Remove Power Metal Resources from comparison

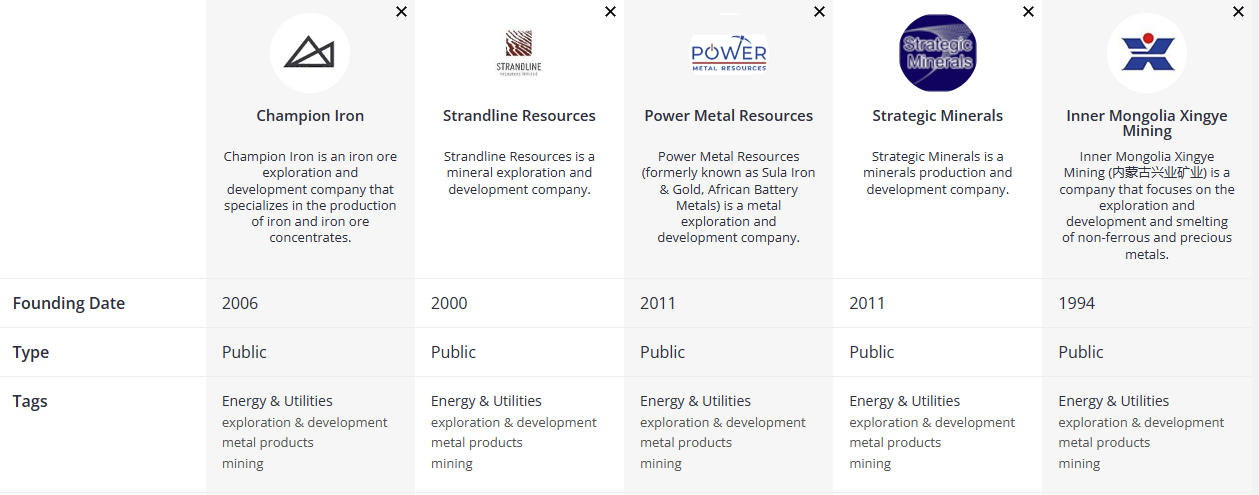[x=819, y=12]
